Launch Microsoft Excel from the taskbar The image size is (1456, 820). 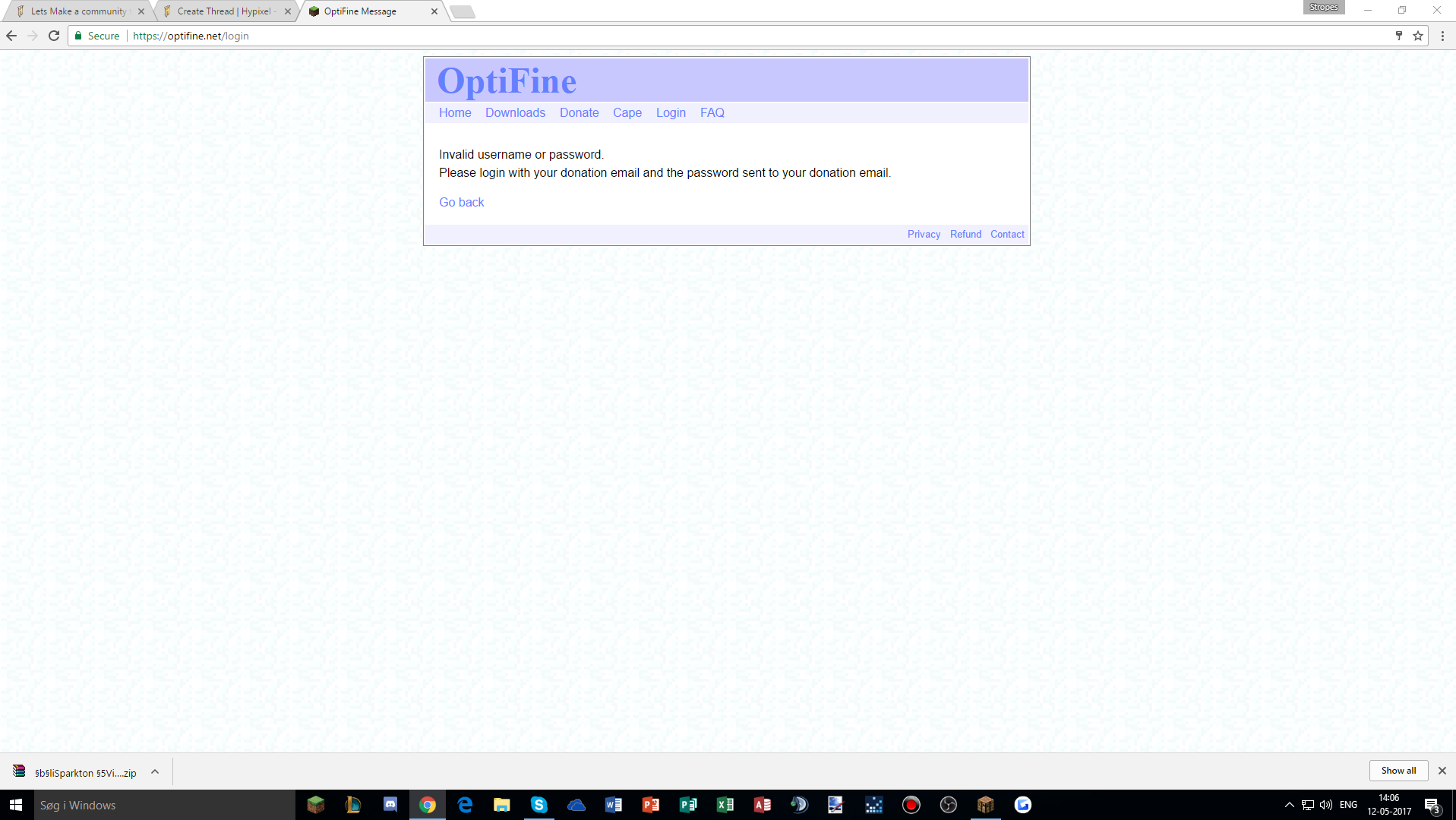click(x=725, y=805)
